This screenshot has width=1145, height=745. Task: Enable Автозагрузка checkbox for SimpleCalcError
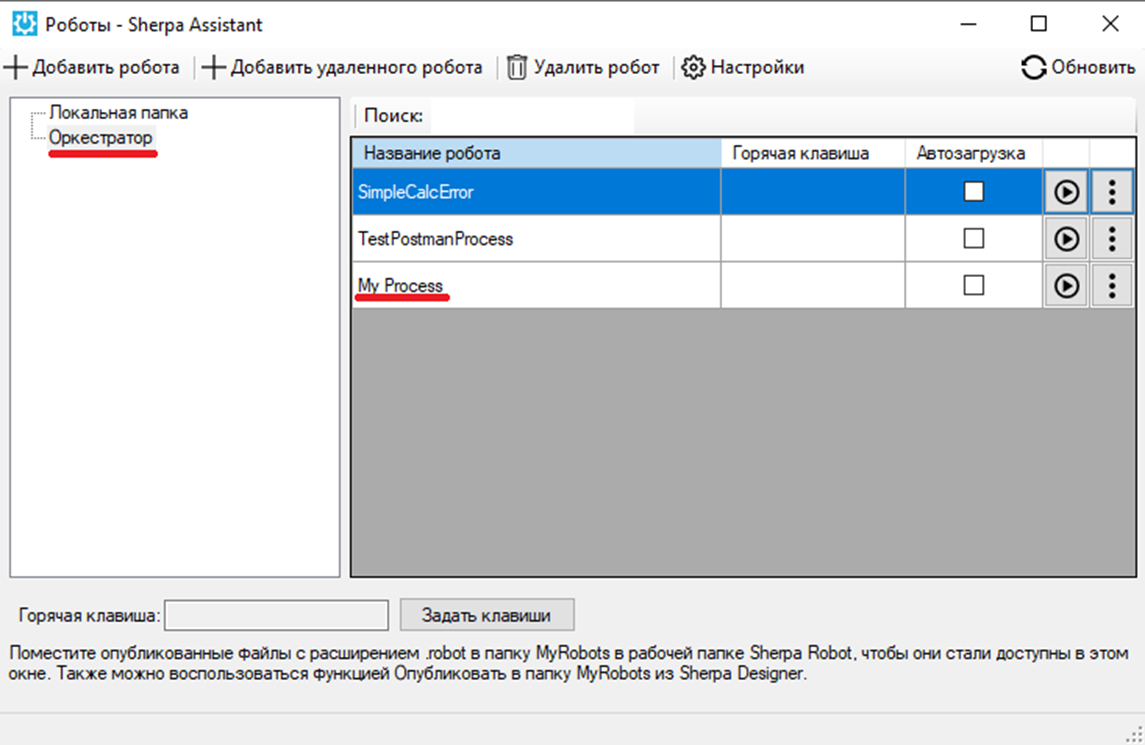(x=973, y=191)
